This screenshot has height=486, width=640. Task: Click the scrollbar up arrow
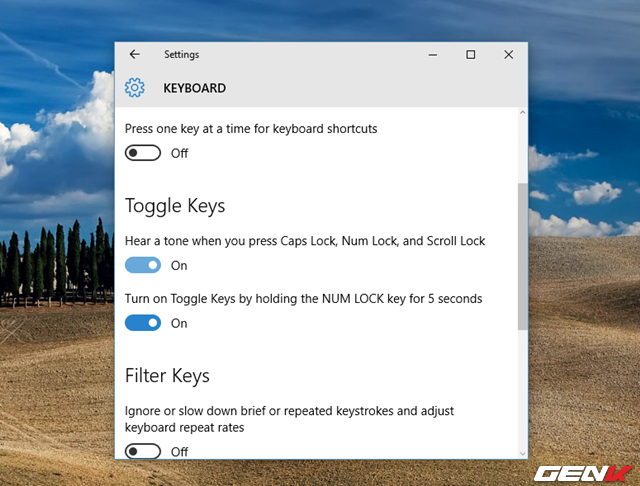(x=521, y=115)
